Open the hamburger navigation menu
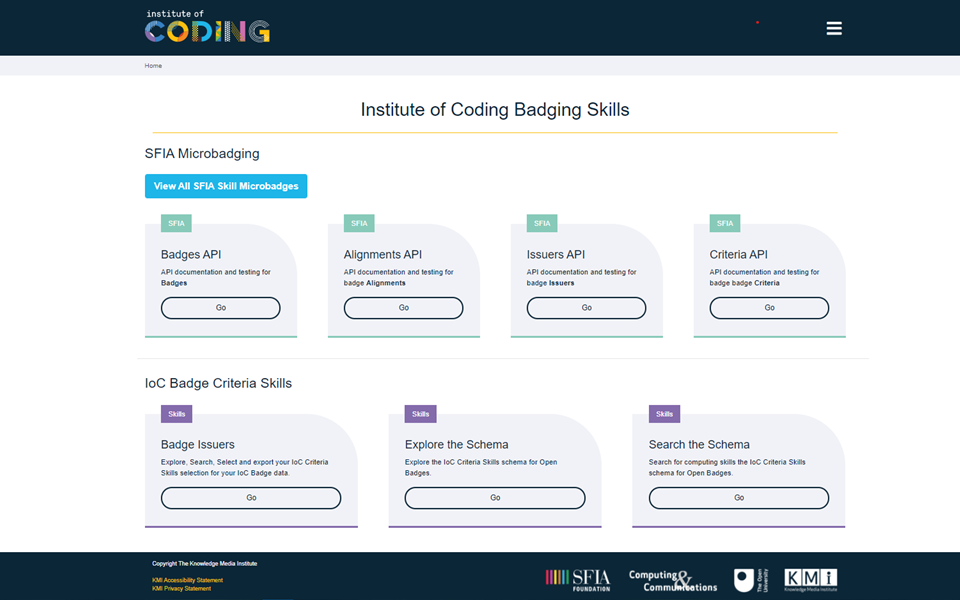The height and width of the screenshot is (600, 960). (x=834, y=28)
